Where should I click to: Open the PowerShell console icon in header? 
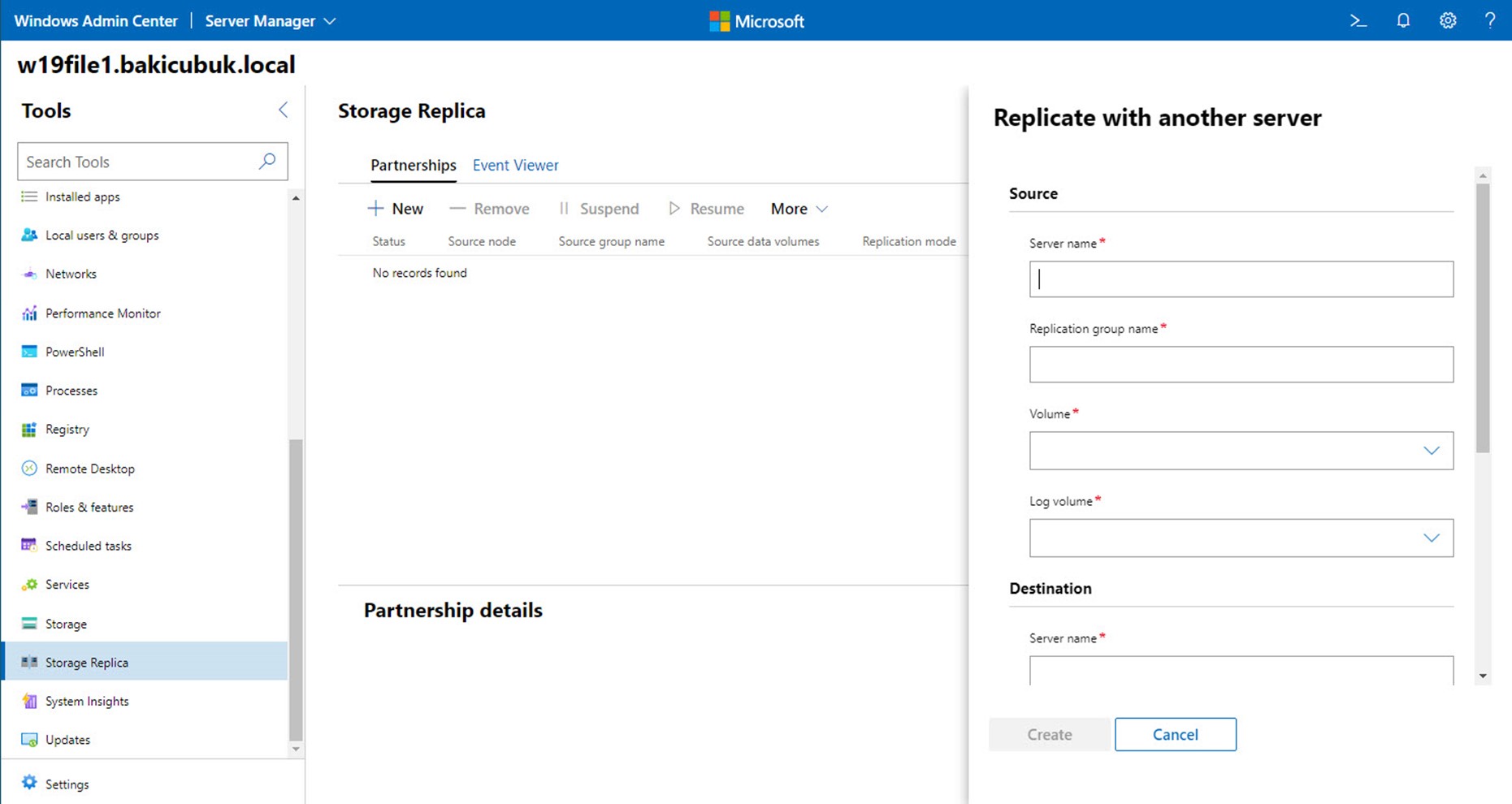tap(1358, 20)
